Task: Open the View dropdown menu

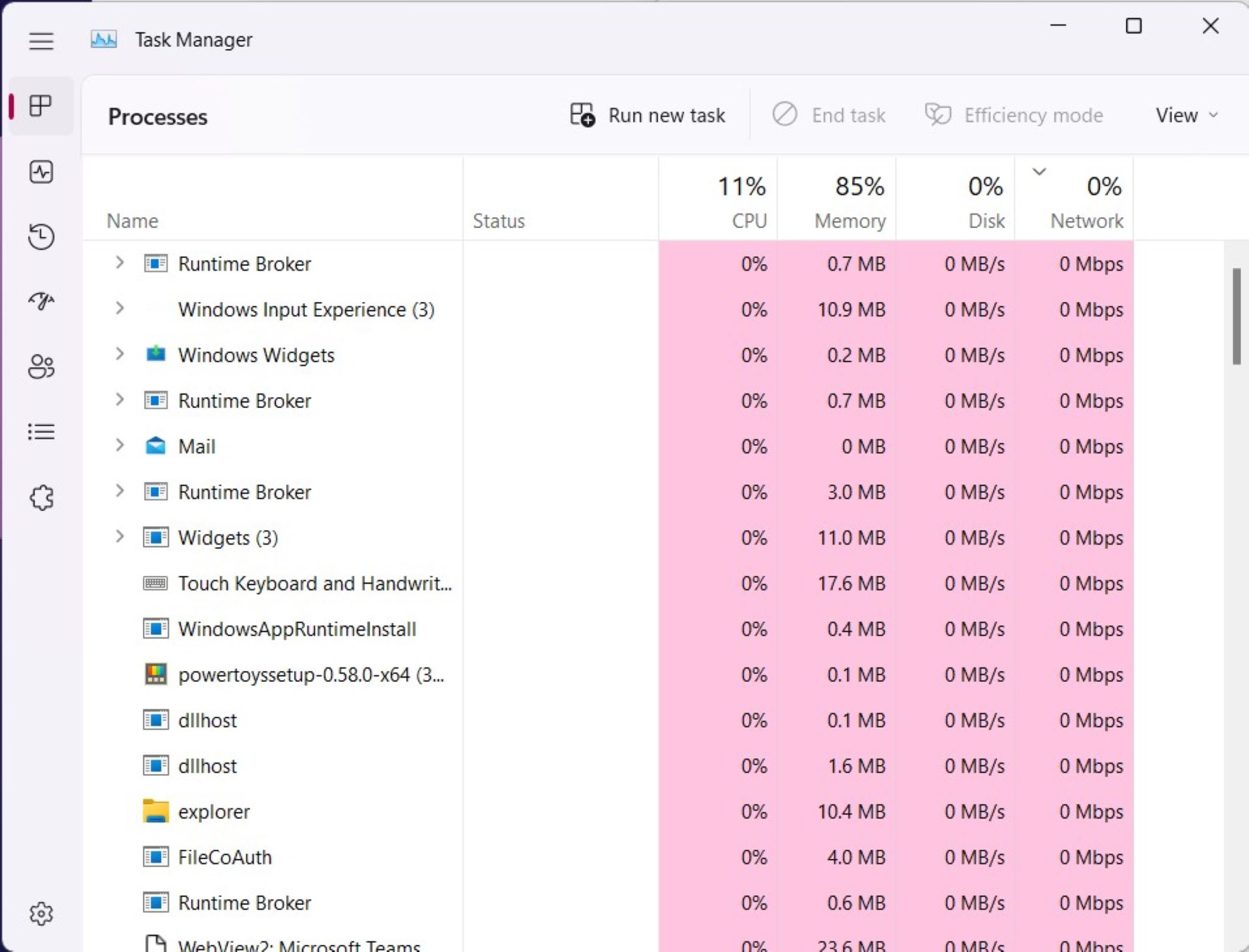Action: pyautogui.click(x=1187, y=115)
